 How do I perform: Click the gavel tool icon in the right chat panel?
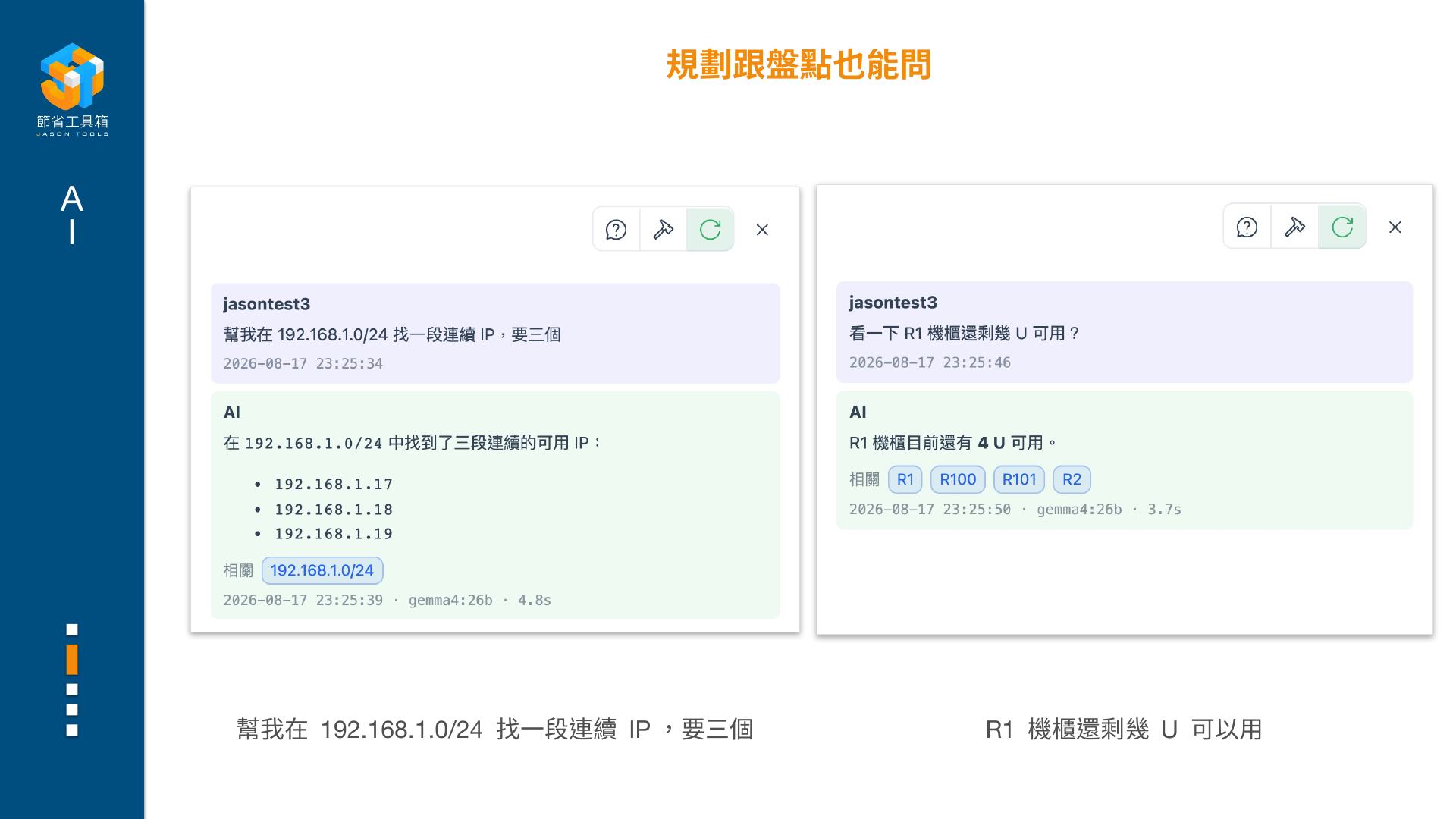tap(1294, 227)
